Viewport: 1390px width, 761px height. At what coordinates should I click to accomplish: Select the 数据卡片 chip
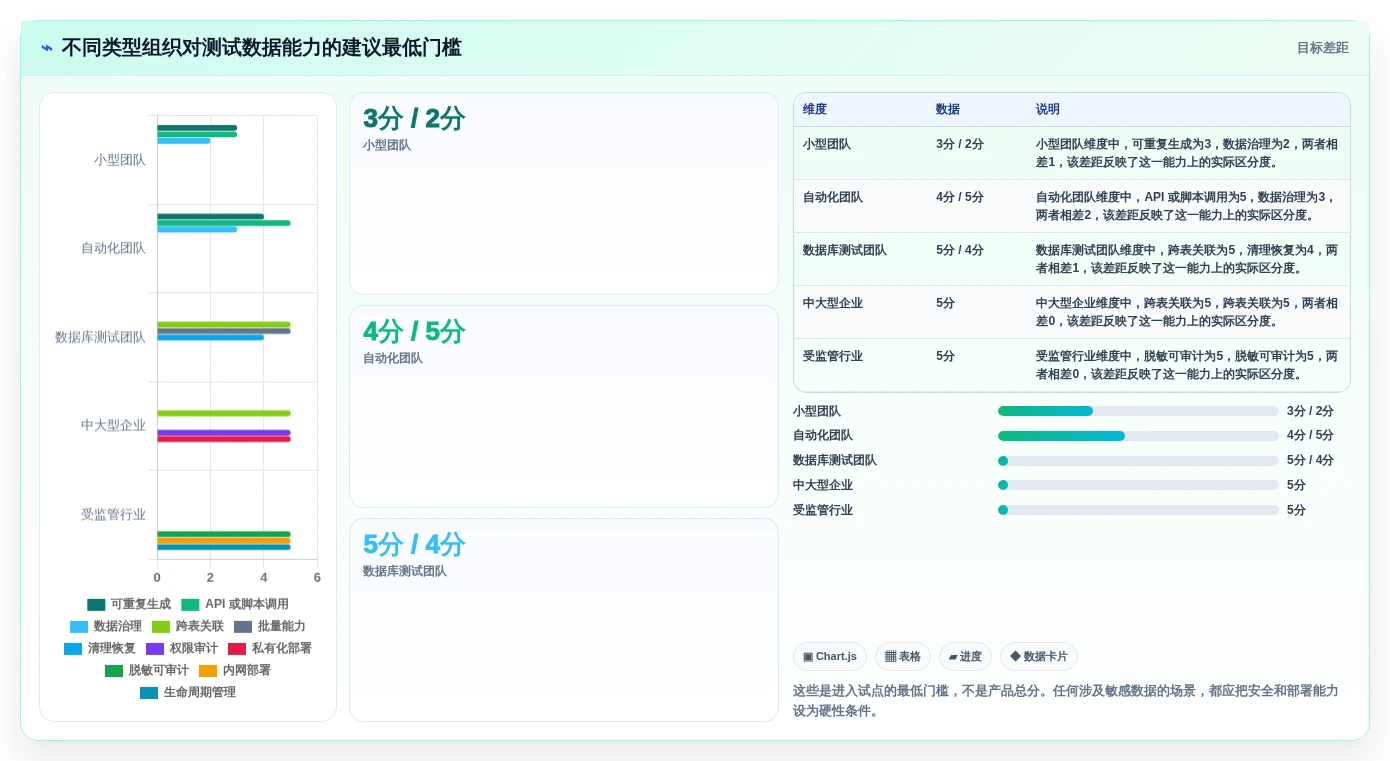click(x=1039, y=657)
